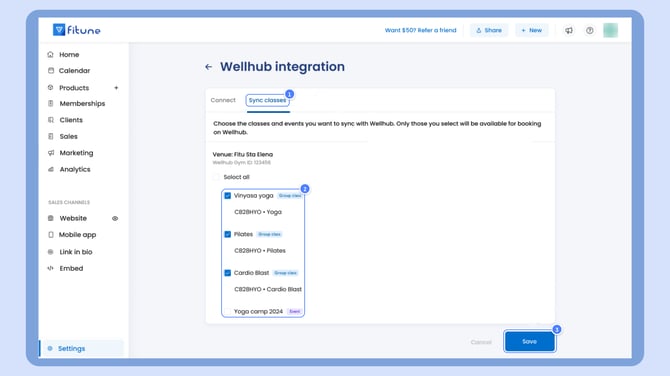Viewport: 670px width, 376px height.
Task: Click the Event tag beside Yoga camp 2024
Action: [x=294, y=311]
